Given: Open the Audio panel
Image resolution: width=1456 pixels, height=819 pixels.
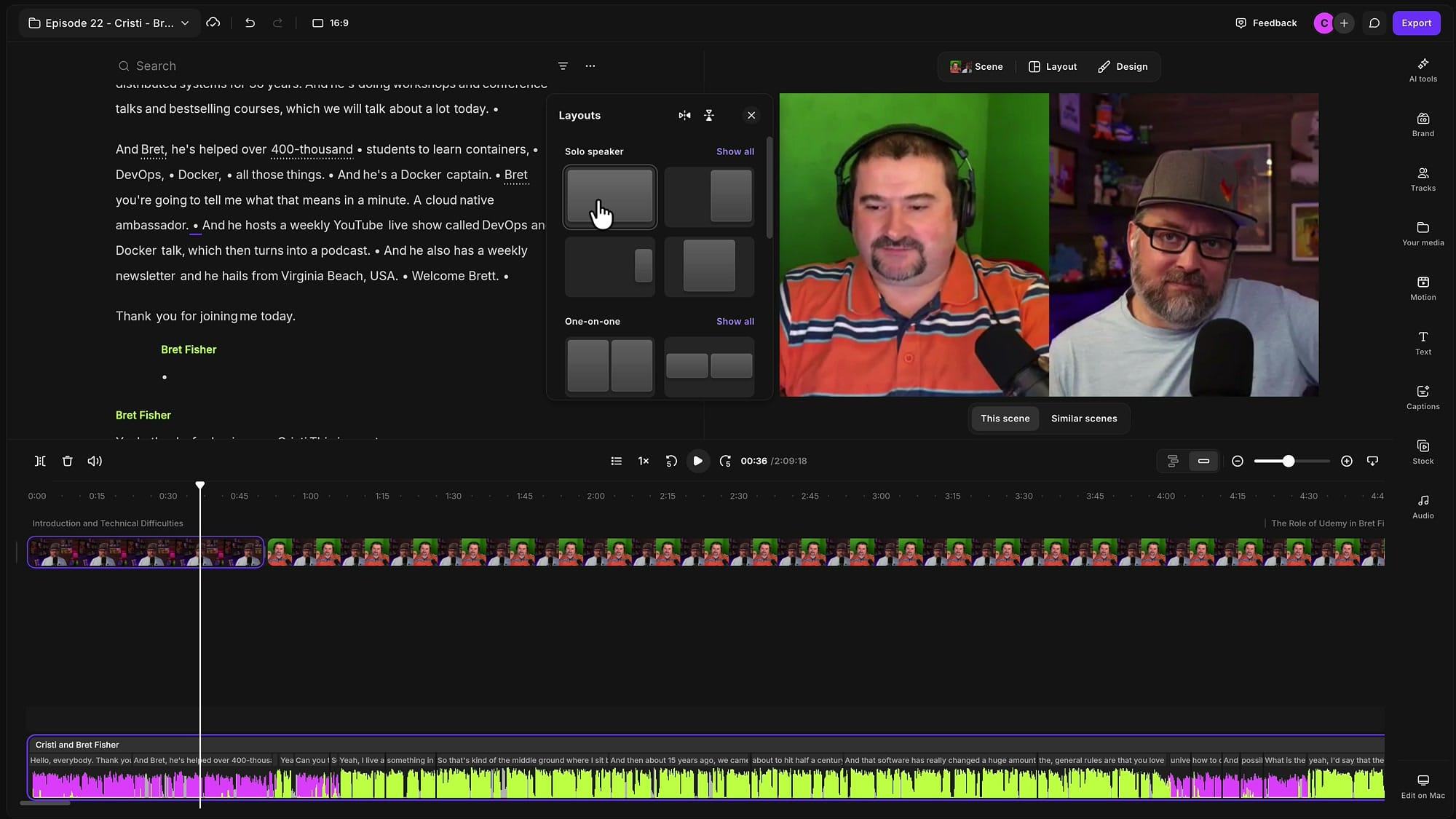Looking at the screenshot, I should 1423,507.
